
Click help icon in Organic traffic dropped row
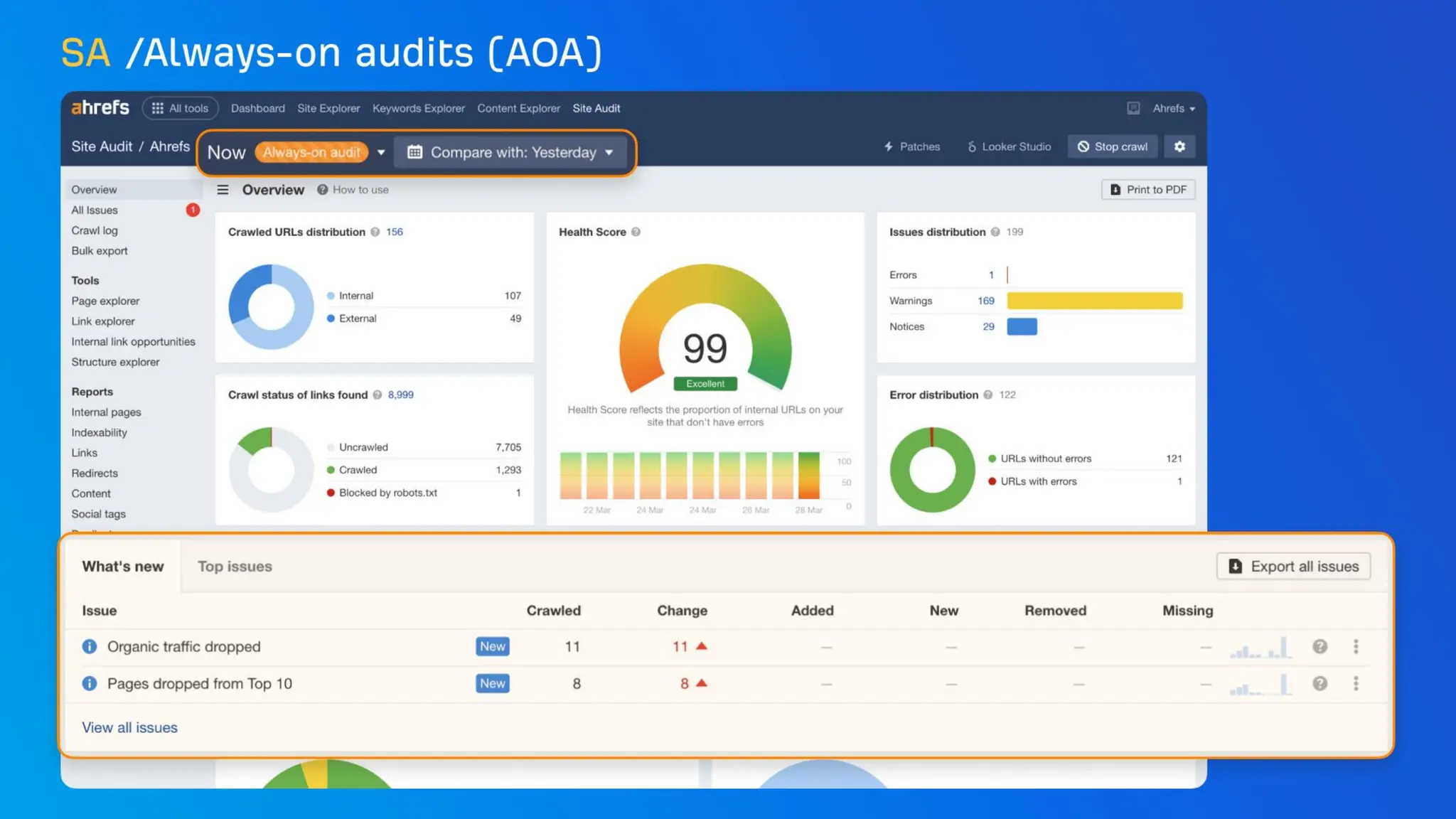pyautogui.click(x=1319, y=646)
